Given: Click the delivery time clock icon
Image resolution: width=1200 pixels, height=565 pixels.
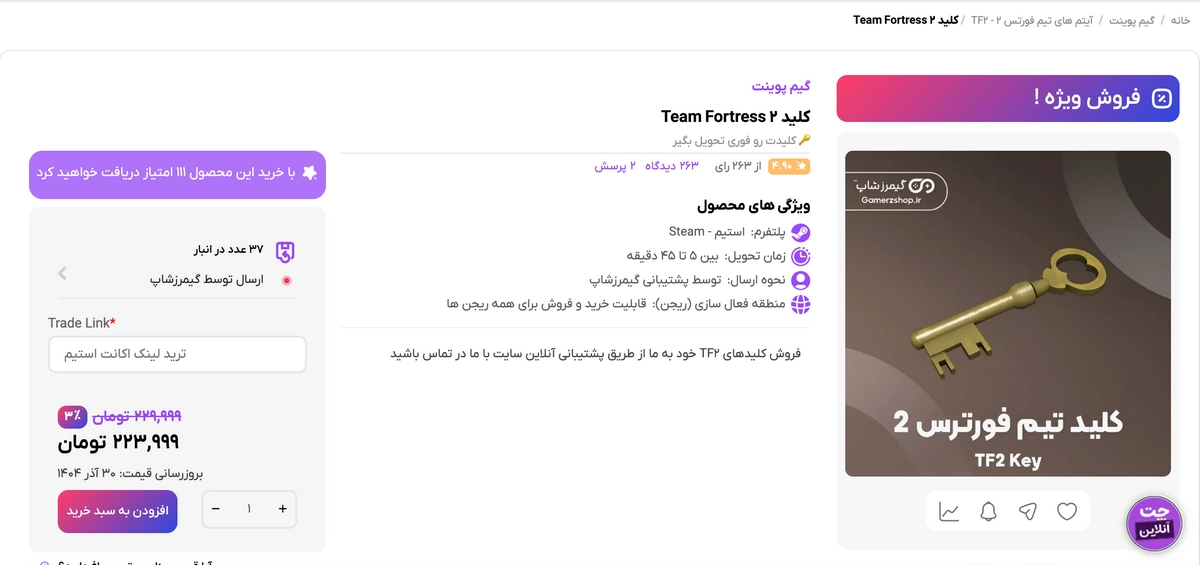Looking at the screenshot, I should 801,256.
